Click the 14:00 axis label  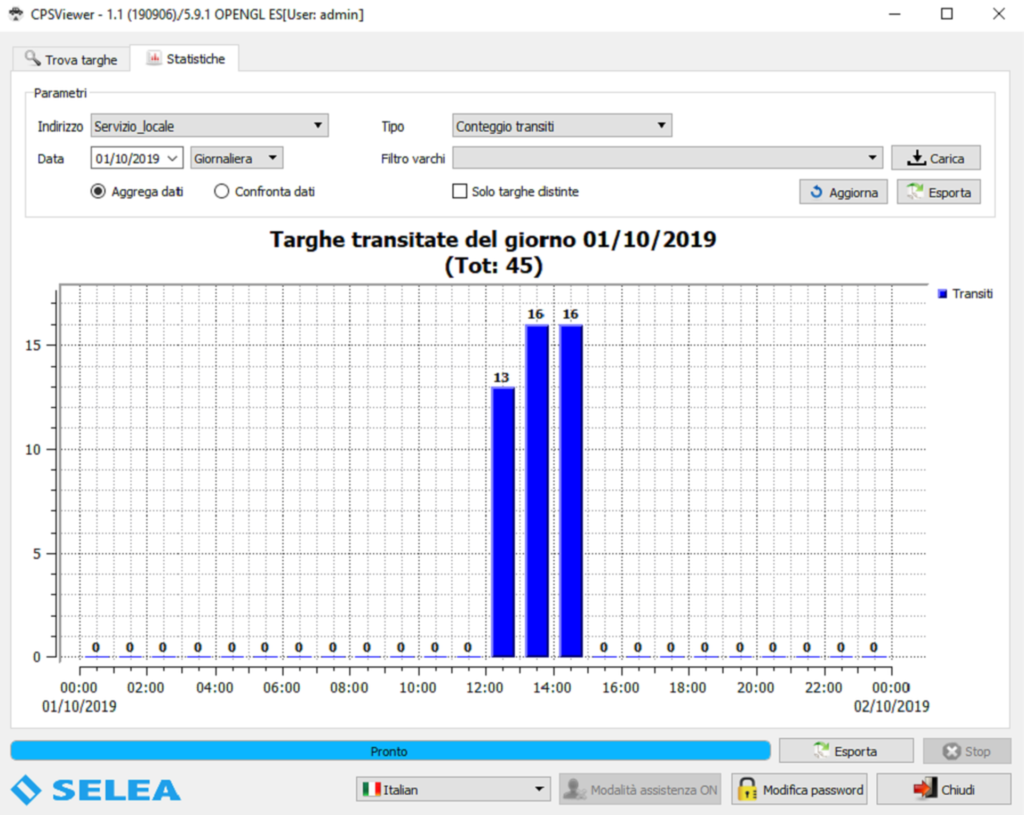pyautogui.click(x=552, y=688)
